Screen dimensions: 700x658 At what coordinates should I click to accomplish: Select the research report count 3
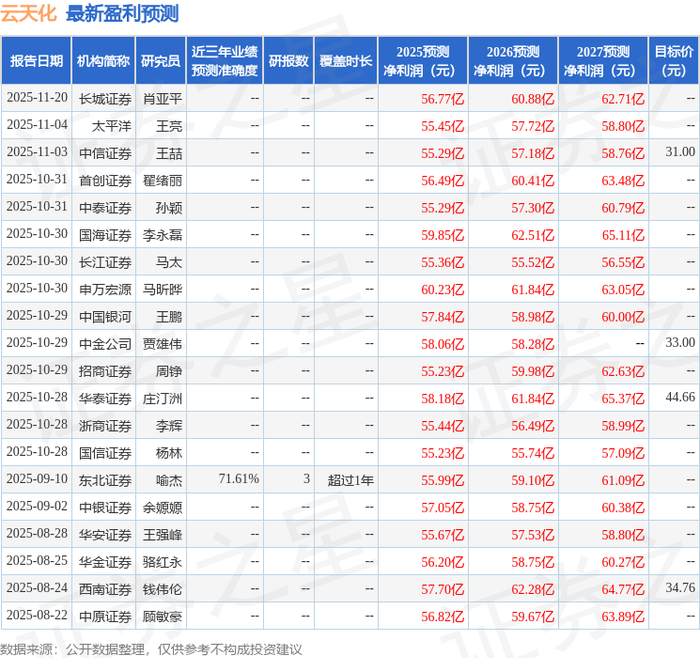[x=307, y=479]
